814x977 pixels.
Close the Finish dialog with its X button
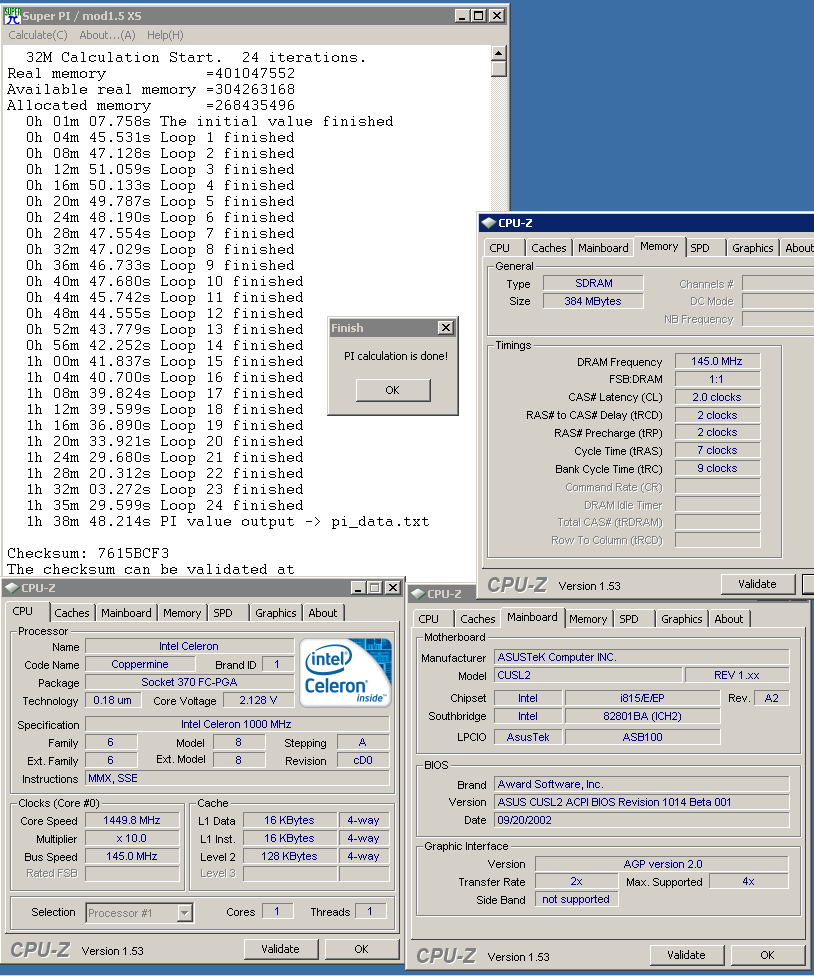[x=446, y=328]
